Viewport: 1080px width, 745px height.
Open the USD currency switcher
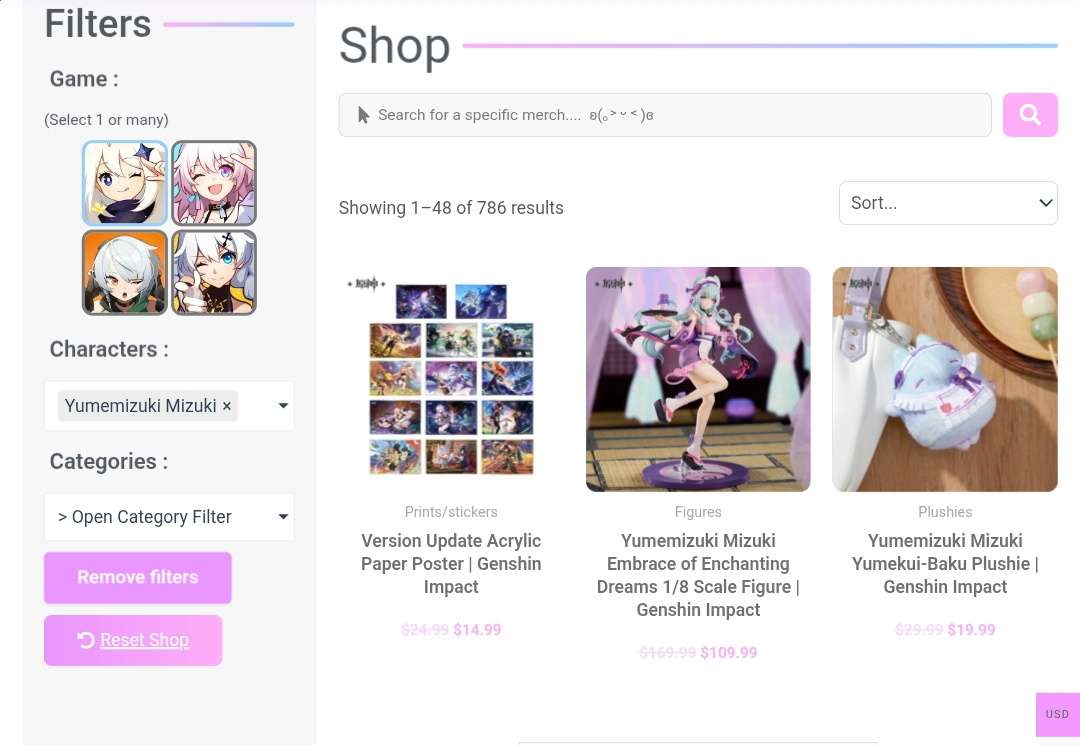coord(1057,714)
